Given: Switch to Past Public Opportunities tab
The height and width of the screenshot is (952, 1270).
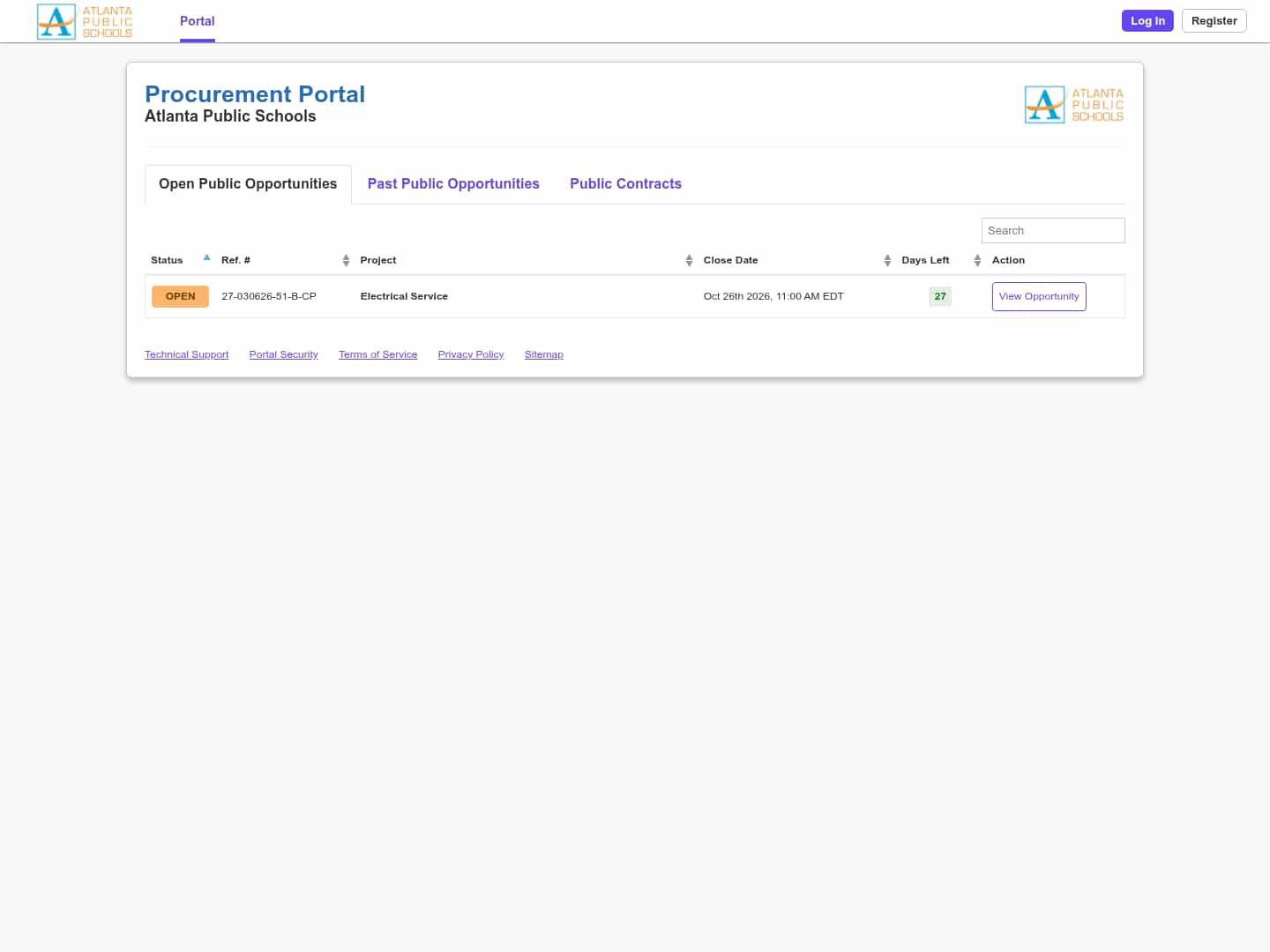Looking at the screenshot, I should pyautogui.click(x=453, y=183).
